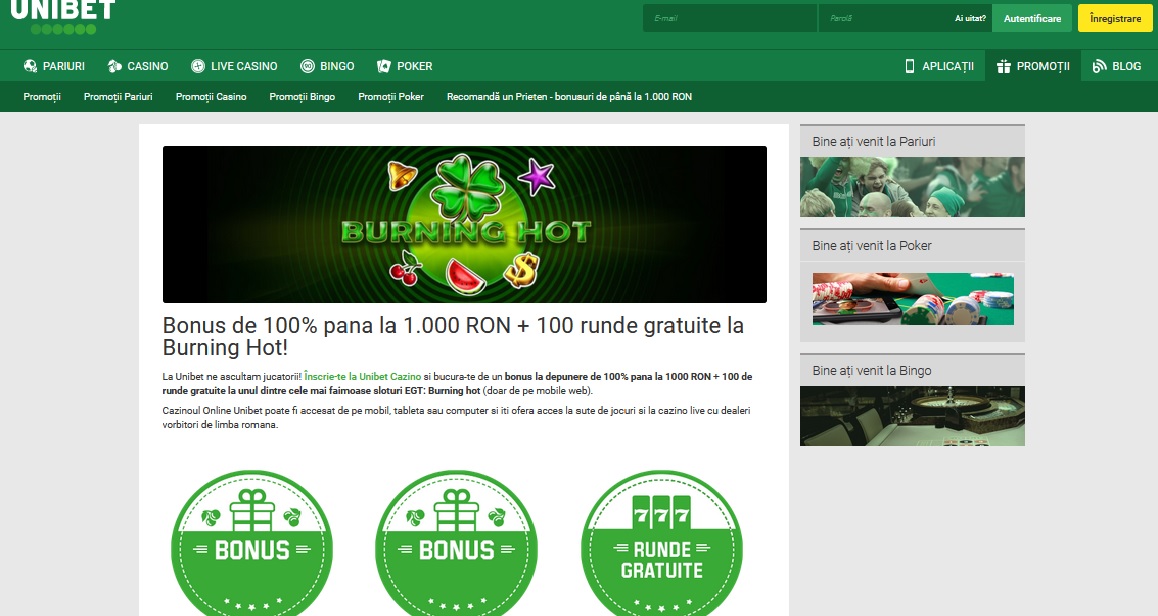Click the Ai uitat? link
The height and width of the screenshot is (616, 1158).
point(970,18)
